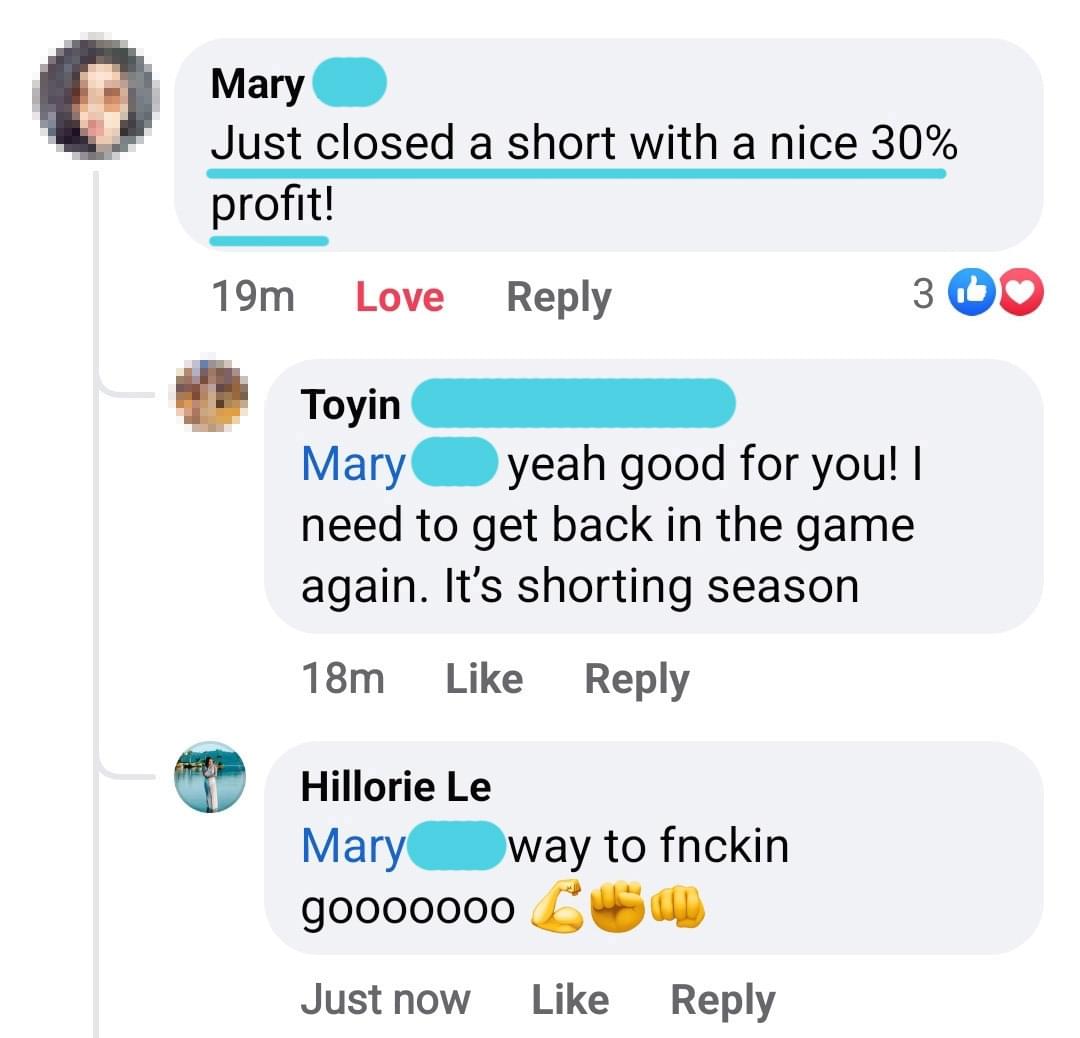The height and width of the screenshot is (1038, 1080).
Task: Toggle Love reaction on Mary's comment
Action: 399,298
